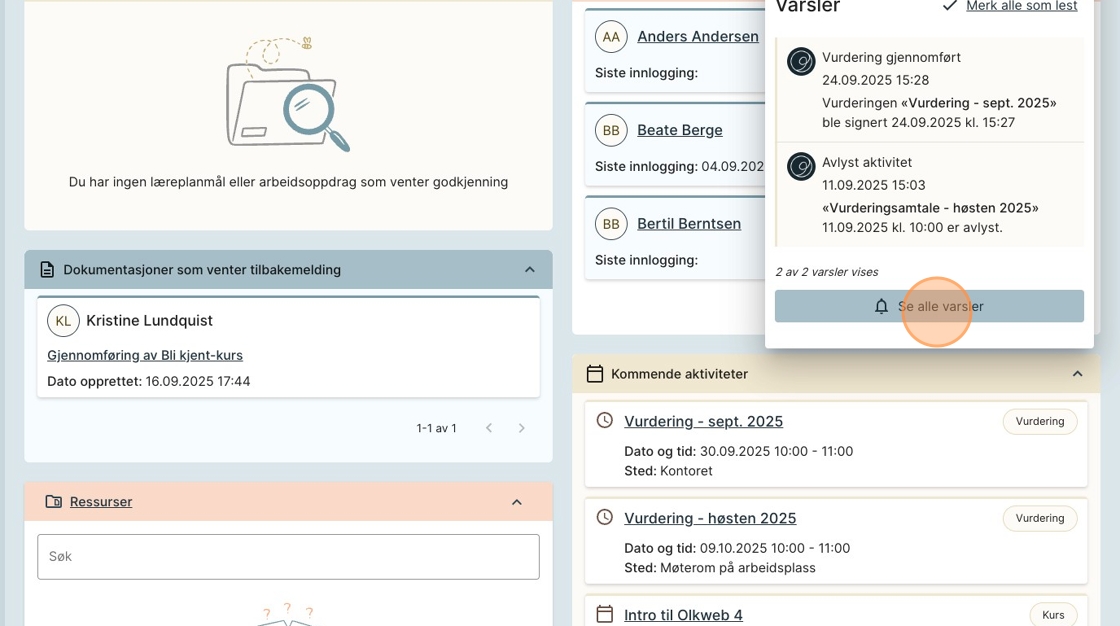1120x626 pixels.
Task: Click the AA avatar for Anders Andersen
Action: pos(611,37)
